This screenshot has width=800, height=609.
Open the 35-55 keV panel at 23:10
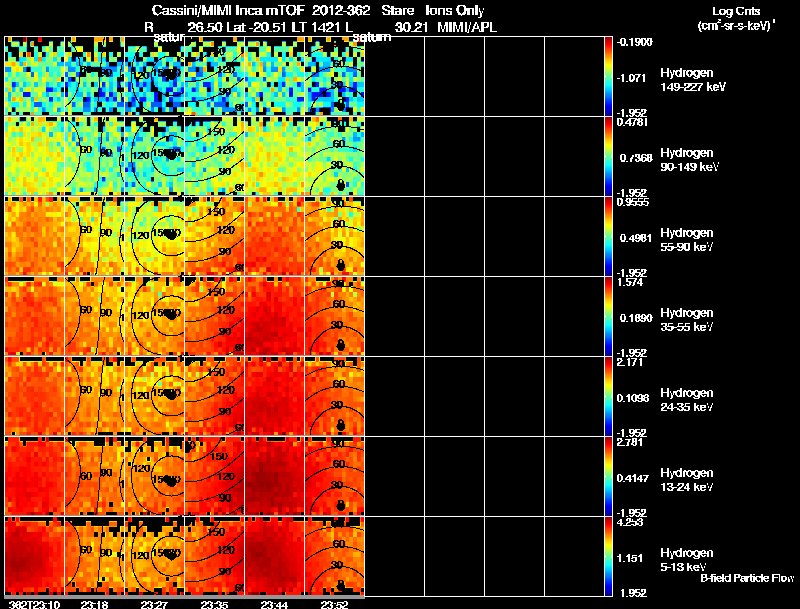34,316
